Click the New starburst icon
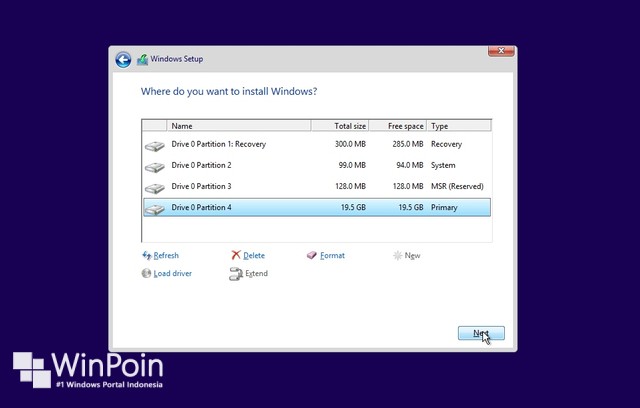The height and width of the screenshot is (408, 640). [x=398, y=255]
